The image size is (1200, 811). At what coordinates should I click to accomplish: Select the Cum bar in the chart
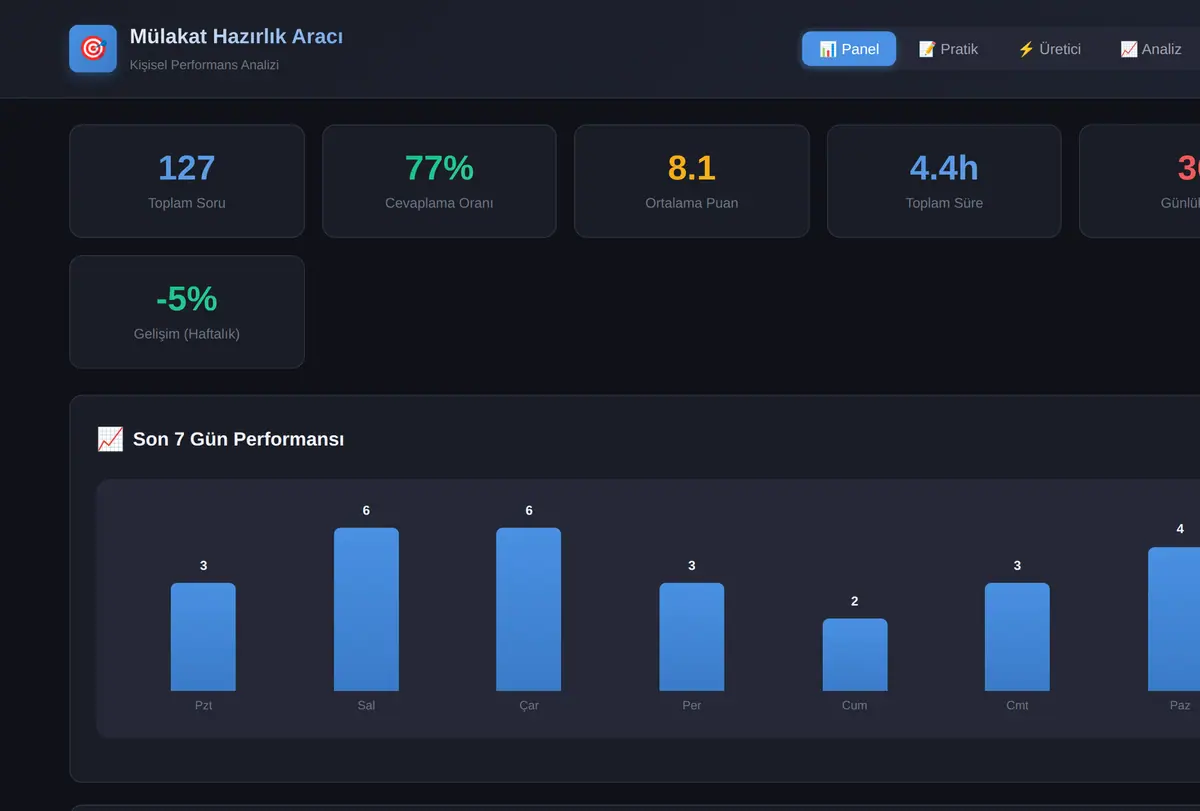855,655
